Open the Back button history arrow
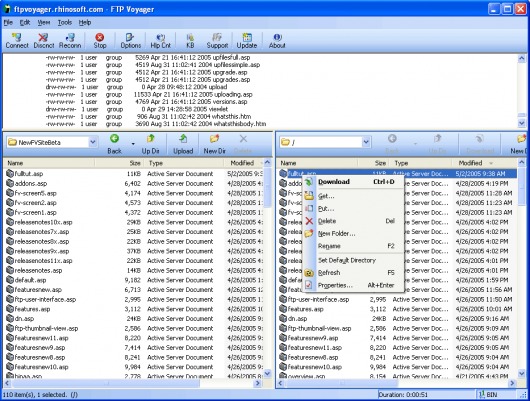Image resolution: width=530 pixels, height=401 pixels. tap(133, 144)
